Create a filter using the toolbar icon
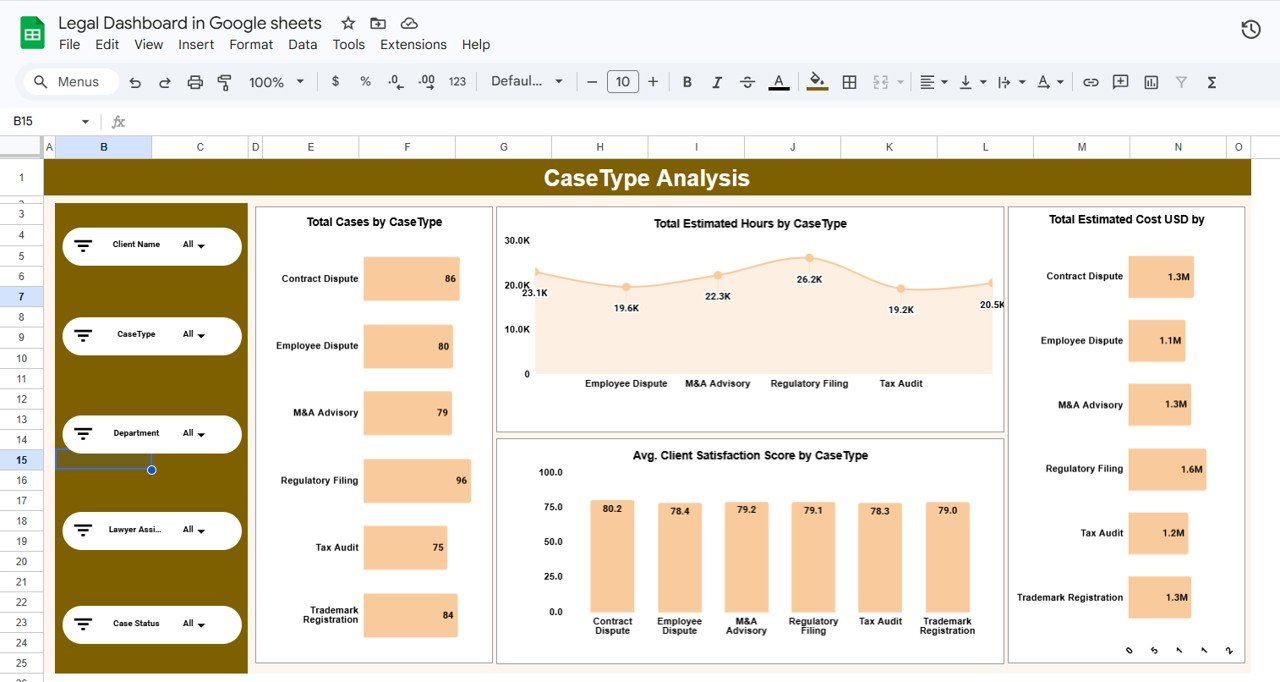 (1181, 81)
